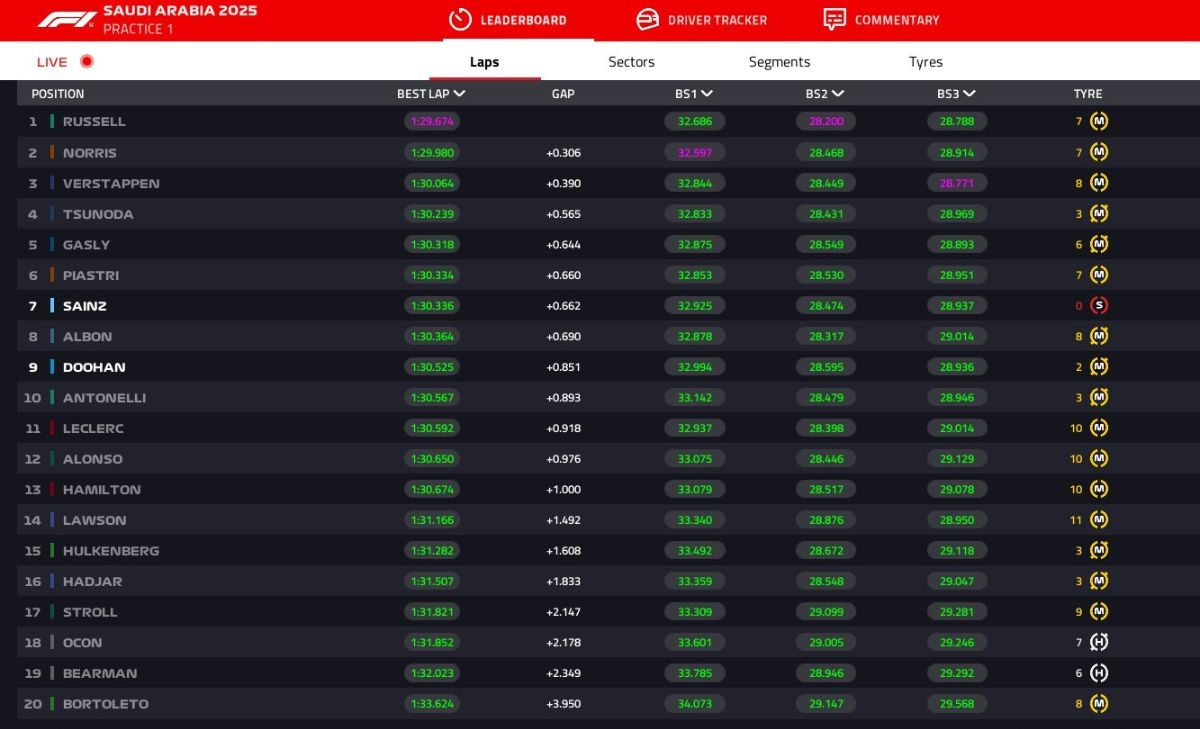Click the Driver Tracker helmet icon
Image resolution: width=1200 pixels, height=729 pixels.
coord(648,20)
